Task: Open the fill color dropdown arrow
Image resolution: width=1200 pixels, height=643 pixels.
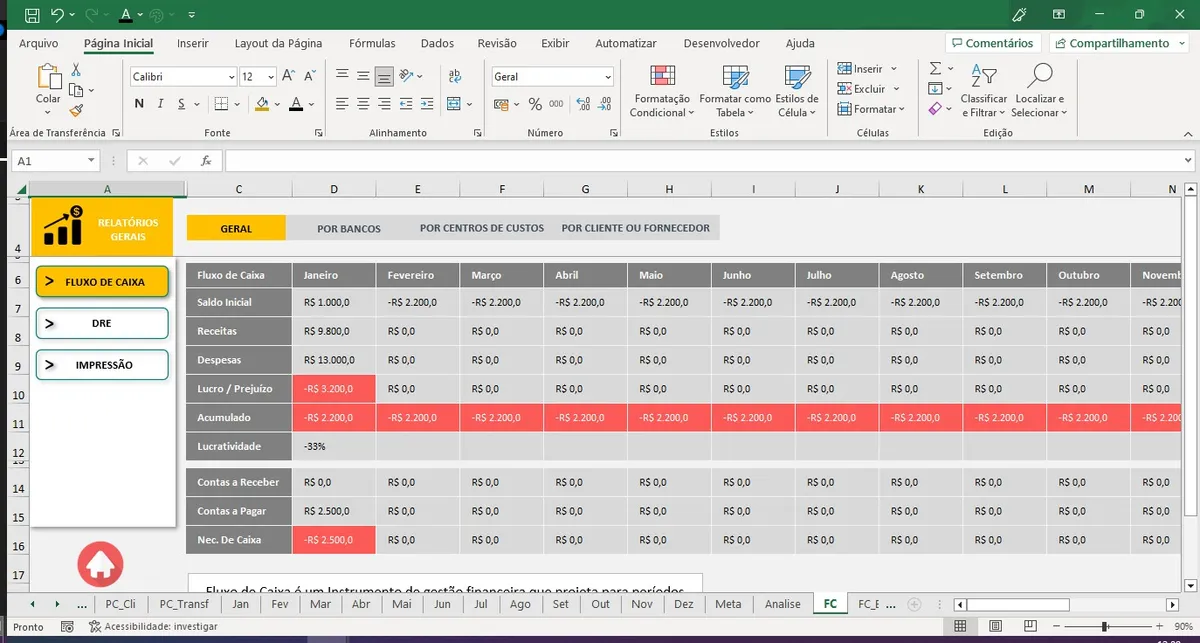Action: coord(276,104)
